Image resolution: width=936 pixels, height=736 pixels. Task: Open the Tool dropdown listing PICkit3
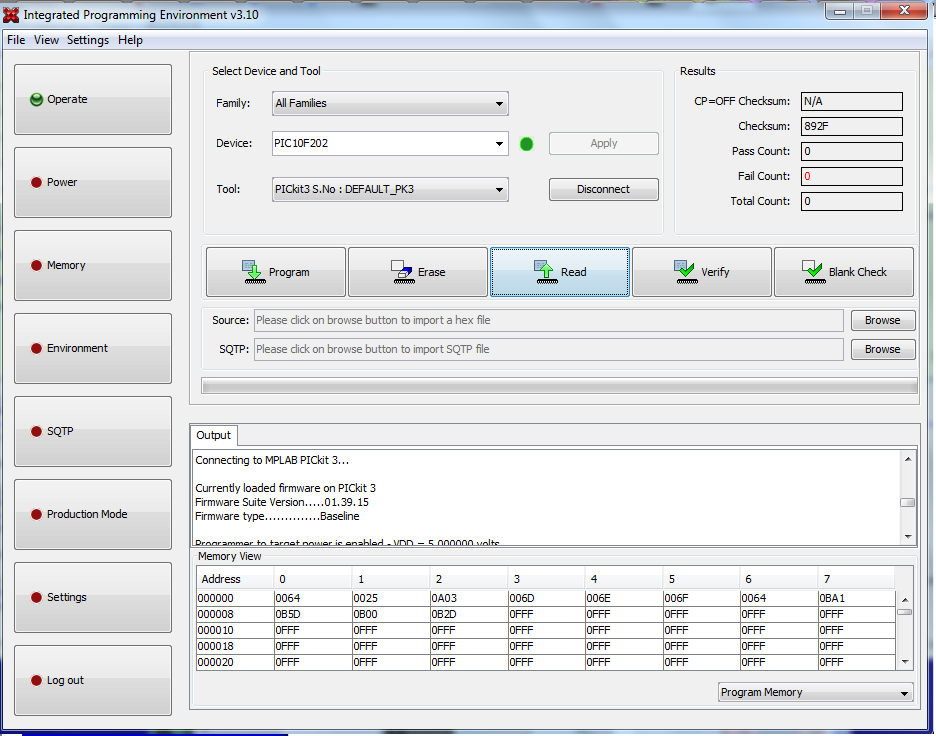point(390,189)
